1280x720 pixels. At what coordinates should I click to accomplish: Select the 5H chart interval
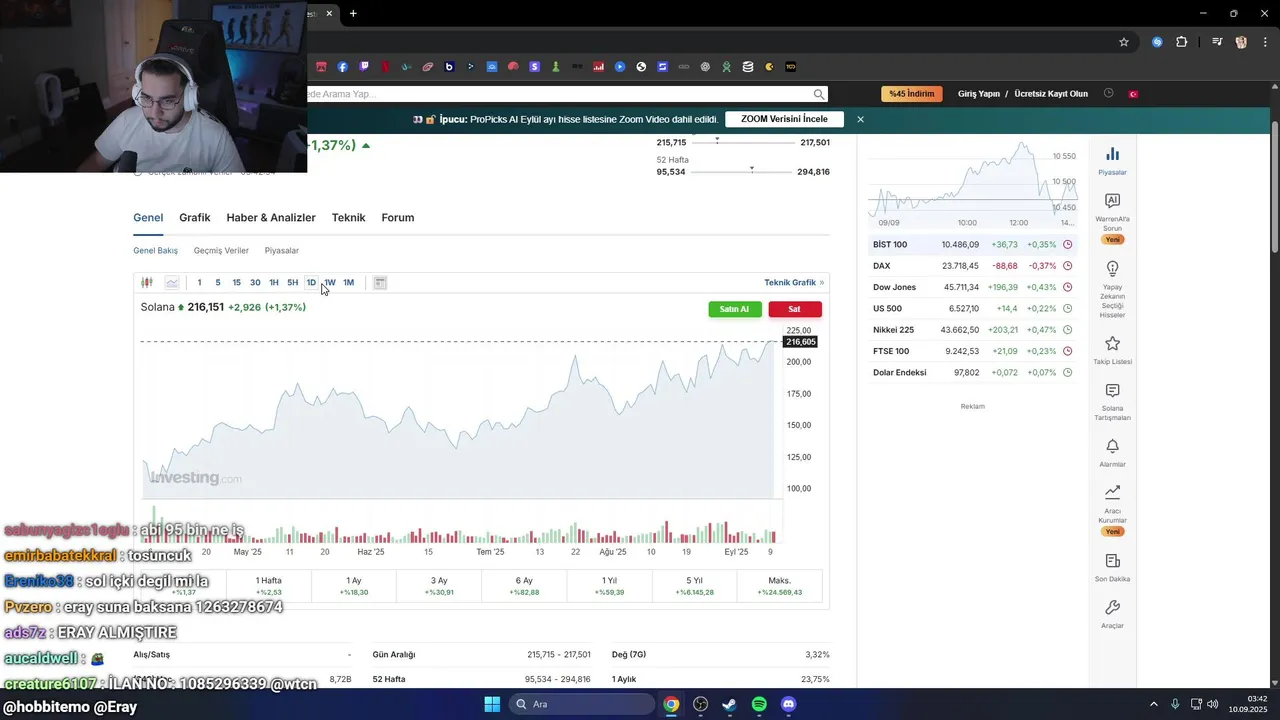pos(292,283)
